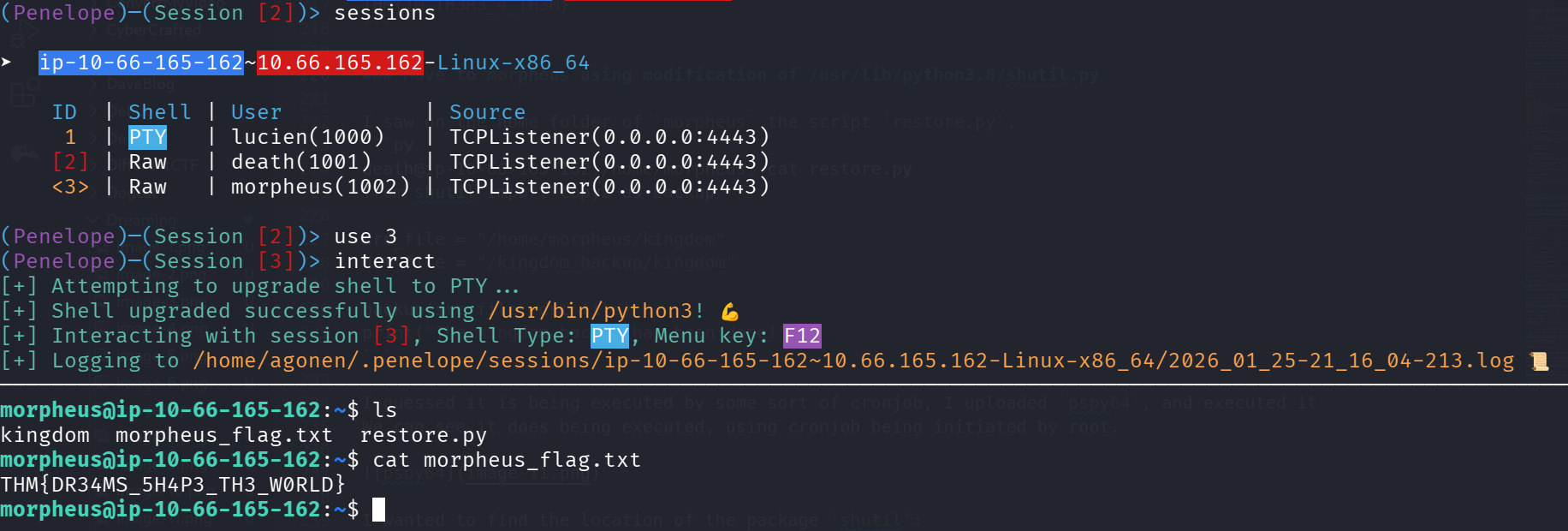Click the purple F12 menu key badge
The image size is (1568, 531).
[802, 336]
